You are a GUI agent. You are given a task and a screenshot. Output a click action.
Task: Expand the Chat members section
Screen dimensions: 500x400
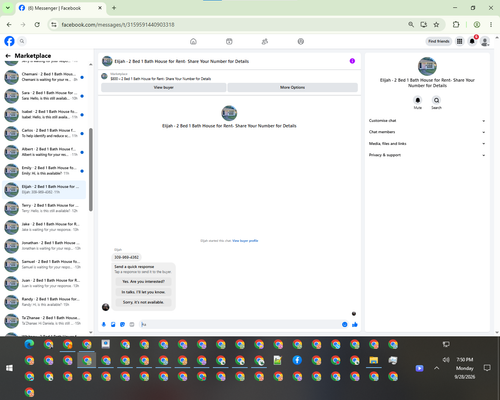(x=427, y=132)
